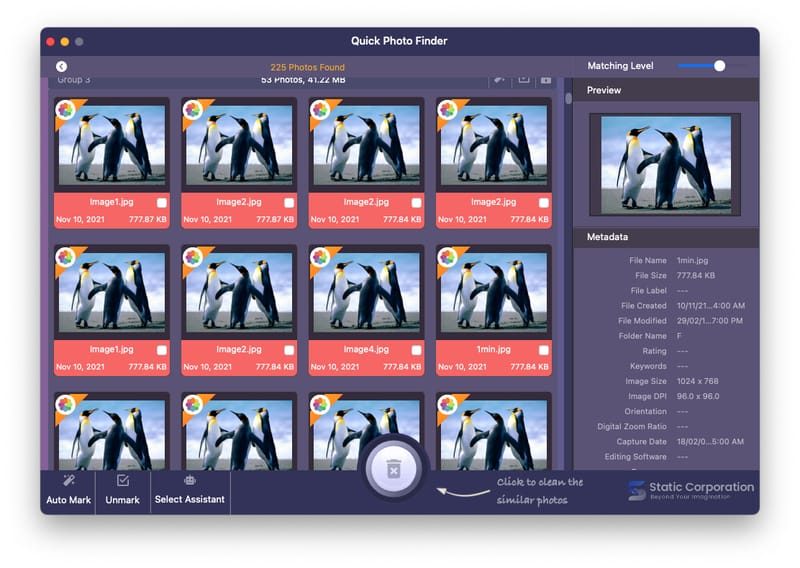Click the Static Corporation logo
Viewport: 800px width, 568px height.
pos(690,490)
